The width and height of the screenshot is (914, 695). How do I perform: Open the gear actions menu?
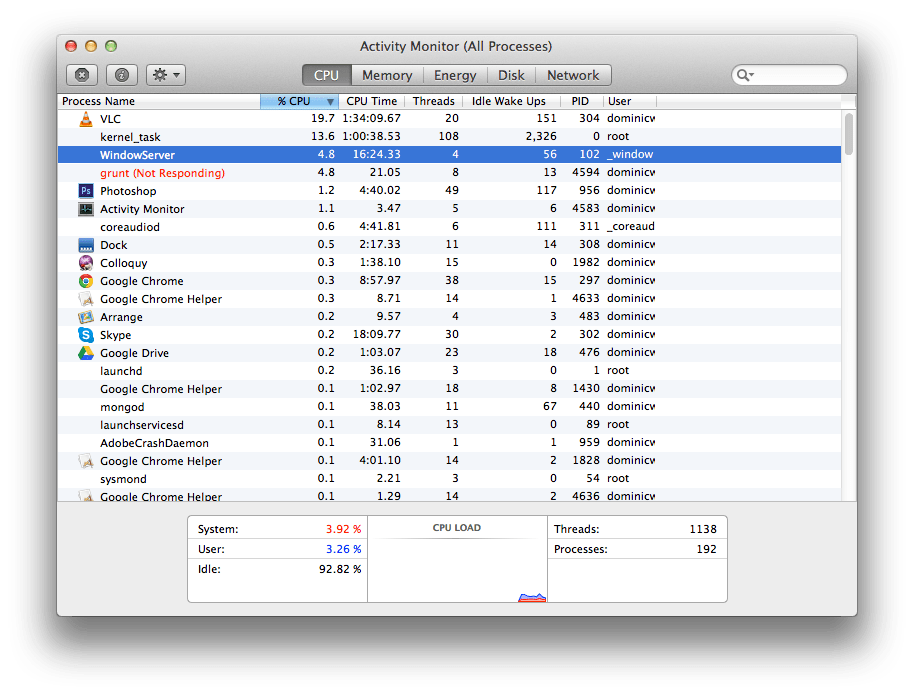pyautogui.click(x=164, y=75)
